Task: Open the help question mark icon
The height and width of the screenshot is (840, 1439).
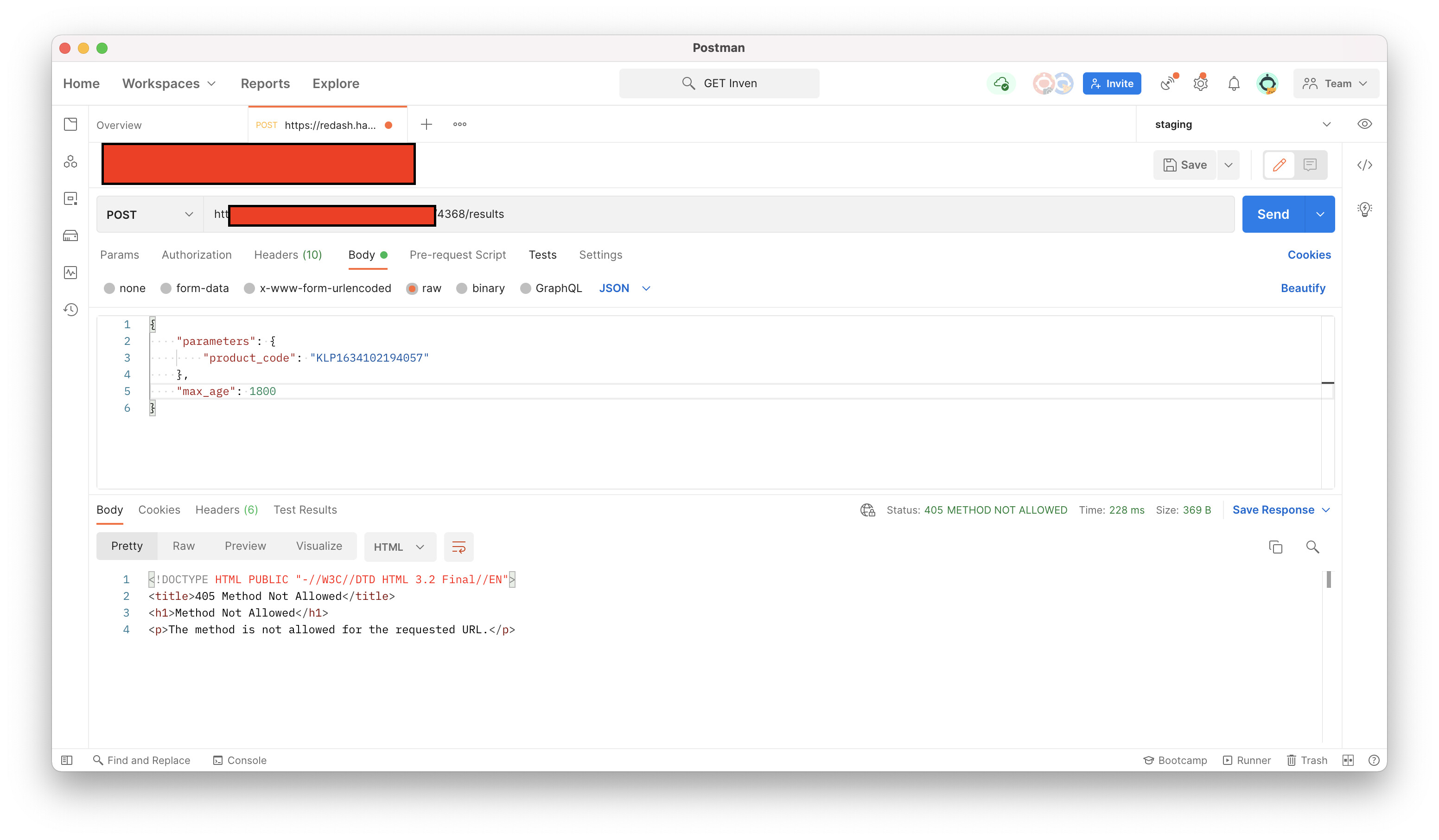Action: (1374, 760)
